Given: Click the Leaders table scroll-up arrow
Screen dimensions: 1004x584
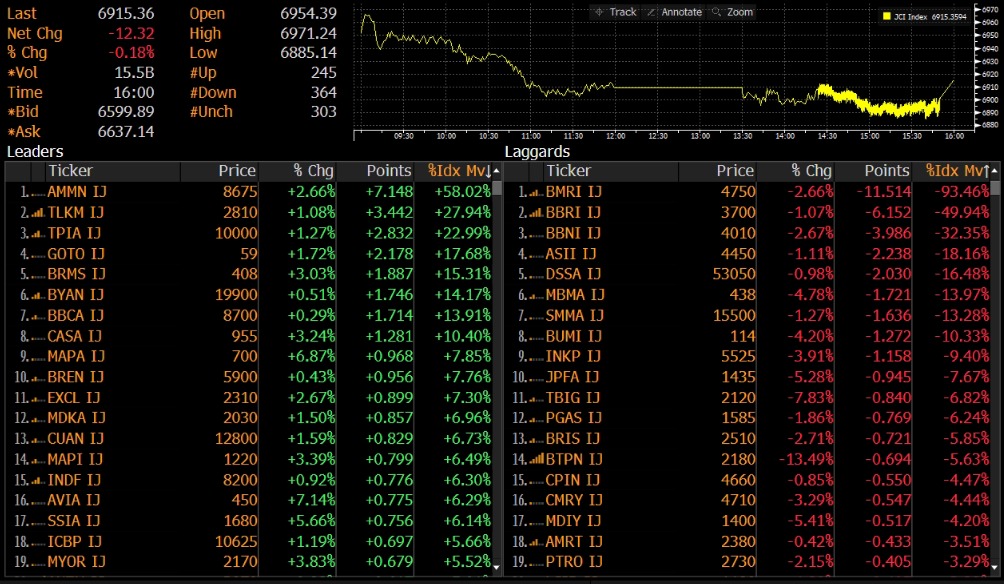Looking at the screenshot, I should [x=496, y=170].
